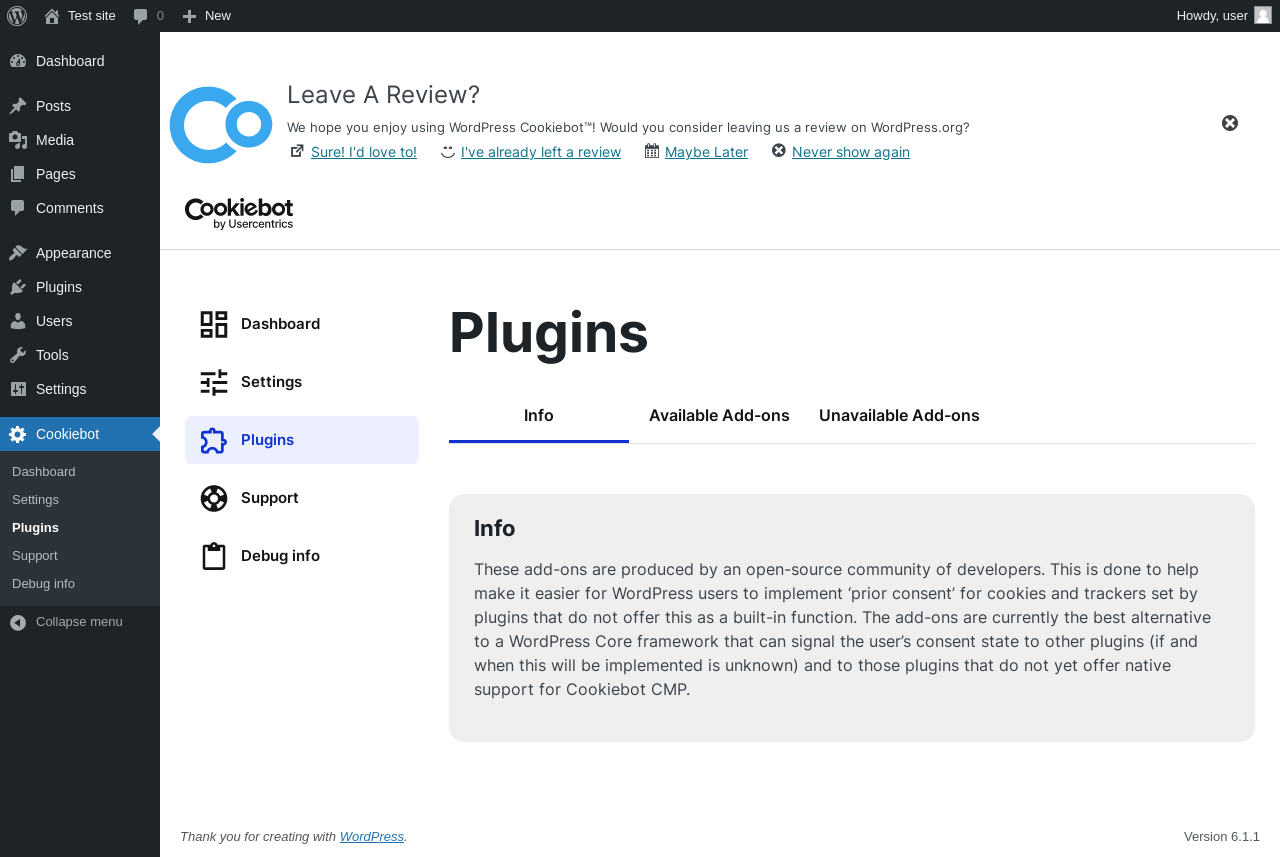Open the New content dropdown
This screenshot has width=1280, height=857.
pyautogui.click(x=206, y=16)
